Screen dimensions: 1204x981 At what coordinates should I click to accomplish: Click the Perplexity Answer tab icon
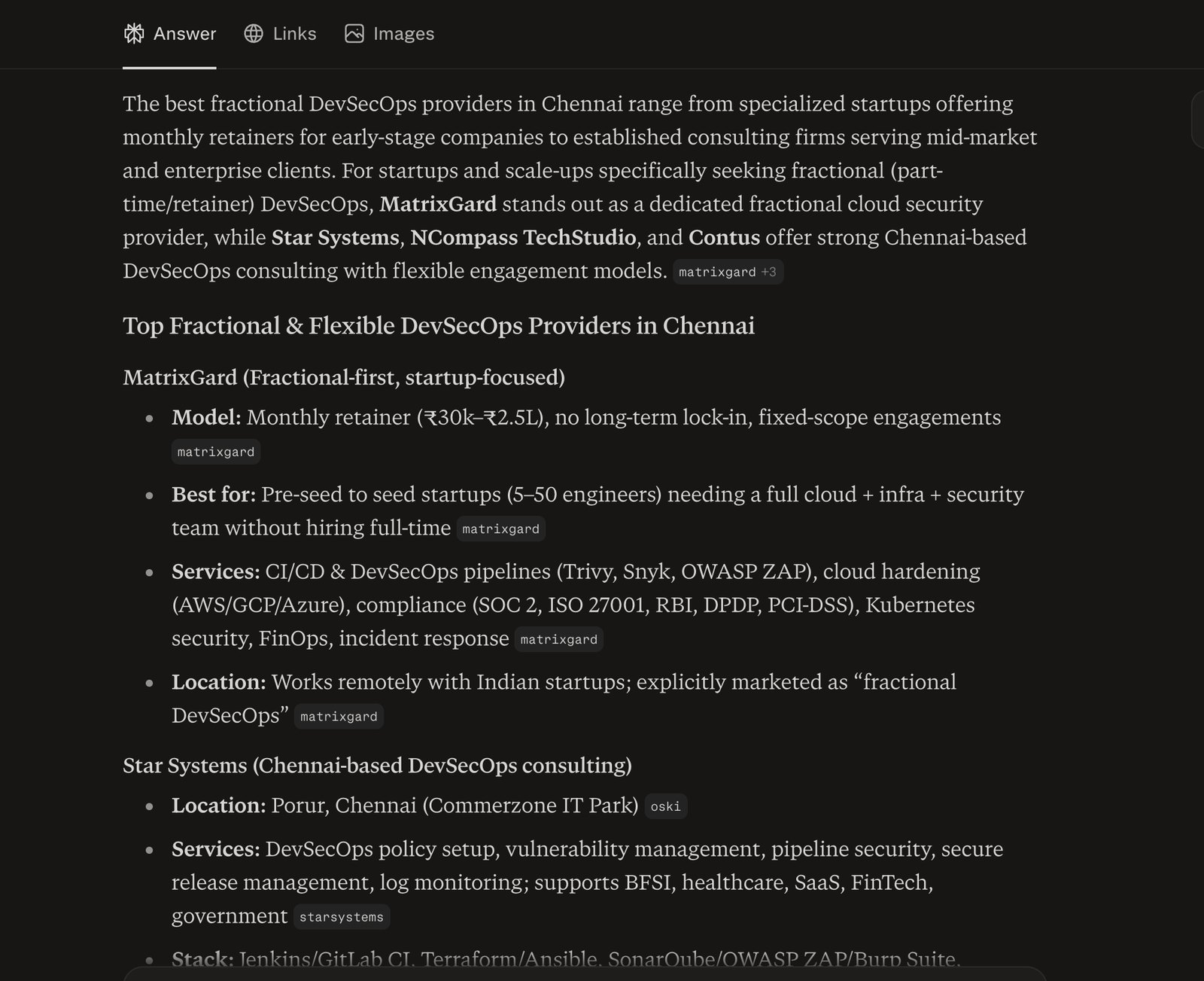point(134,34)
